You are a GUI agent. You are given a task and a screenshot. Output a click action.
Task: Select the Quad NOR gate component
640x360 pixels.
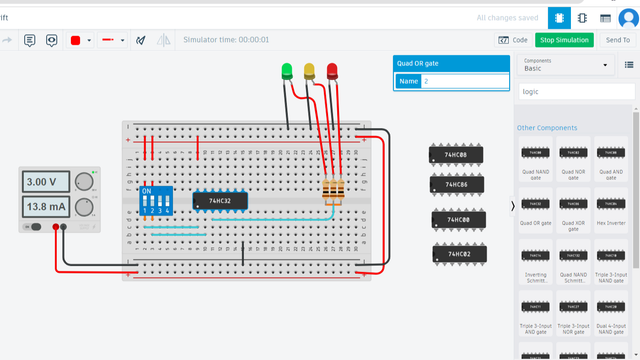573,160
